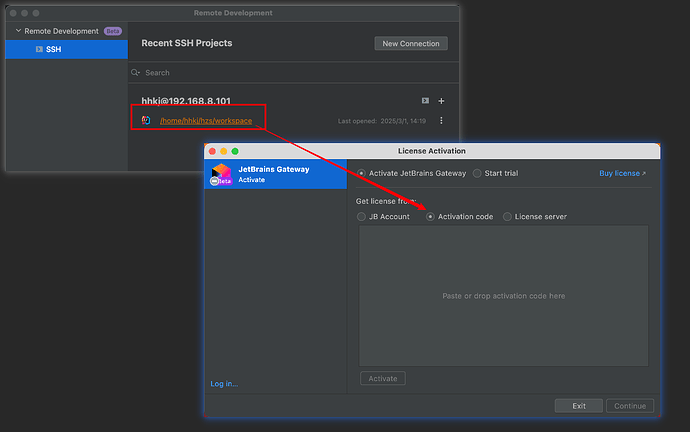
Task: Select Start trial radio button
Action: (477, 173)
